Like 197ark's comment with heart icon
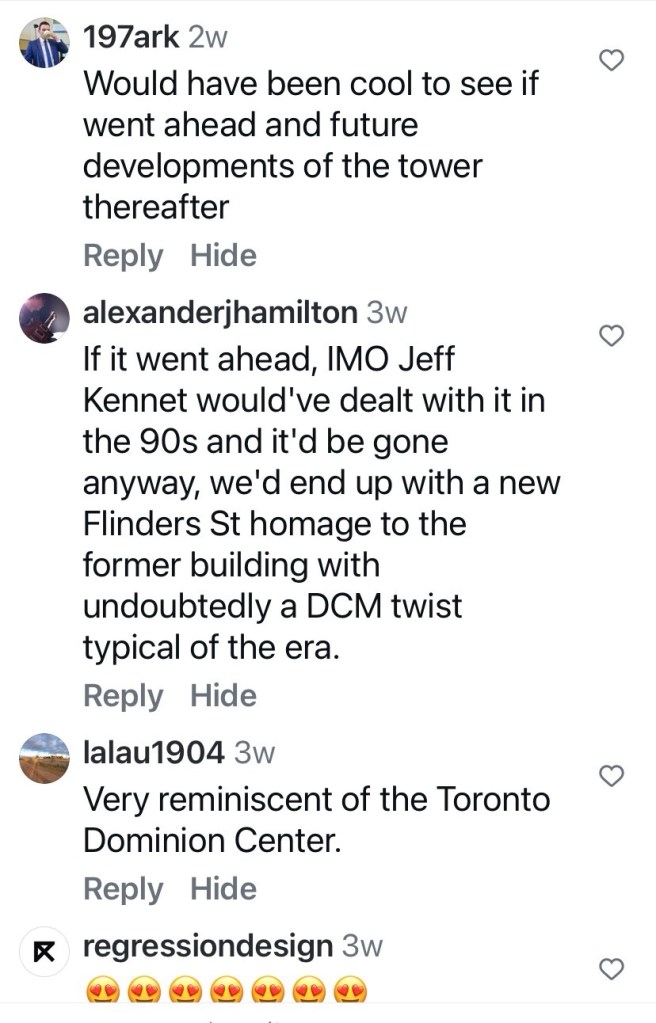The width and height of the screenshot is (656, 1023). coord(611,60)
